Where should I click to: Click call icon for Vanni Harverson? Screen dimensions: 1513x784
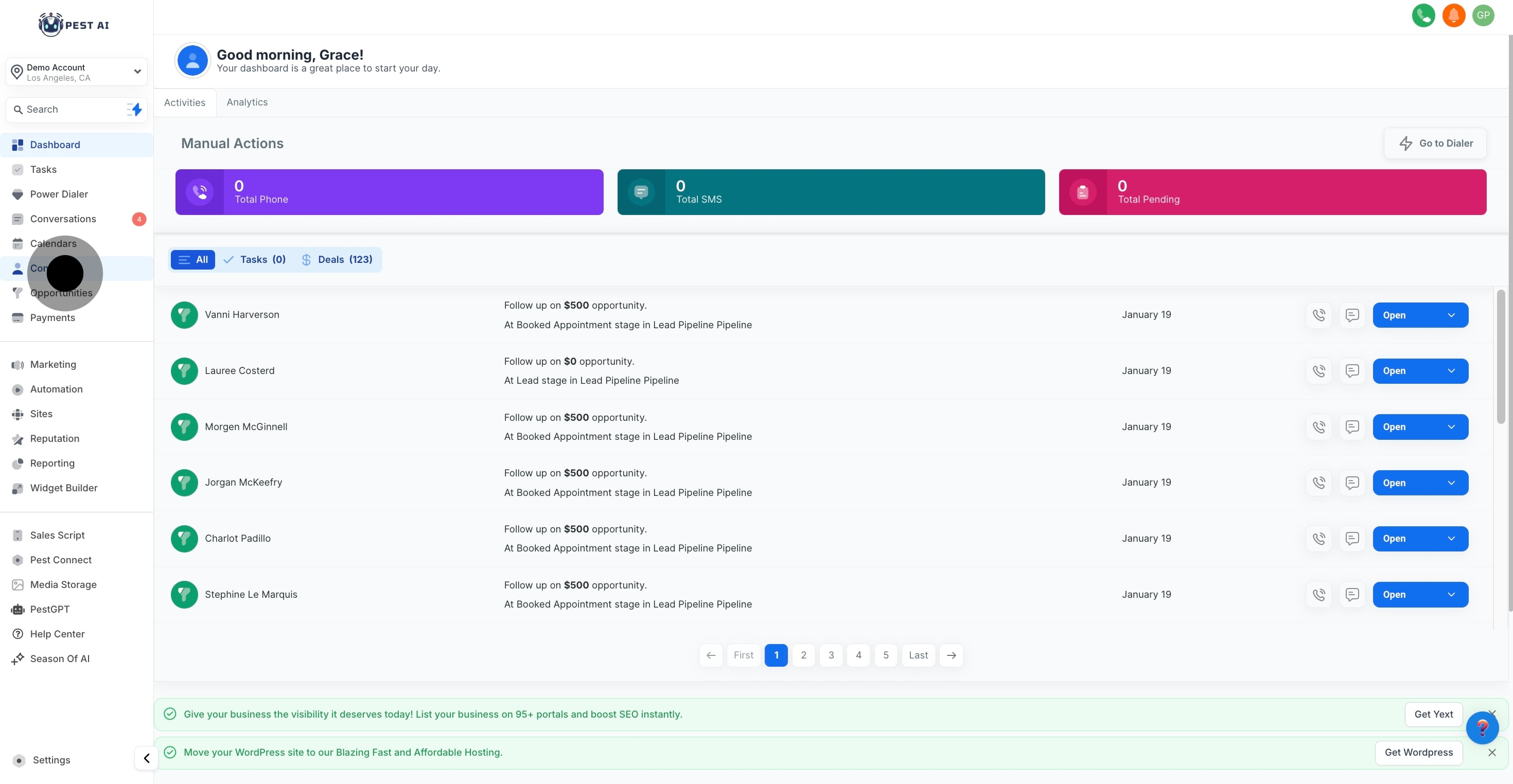[x=1318, y=315]
